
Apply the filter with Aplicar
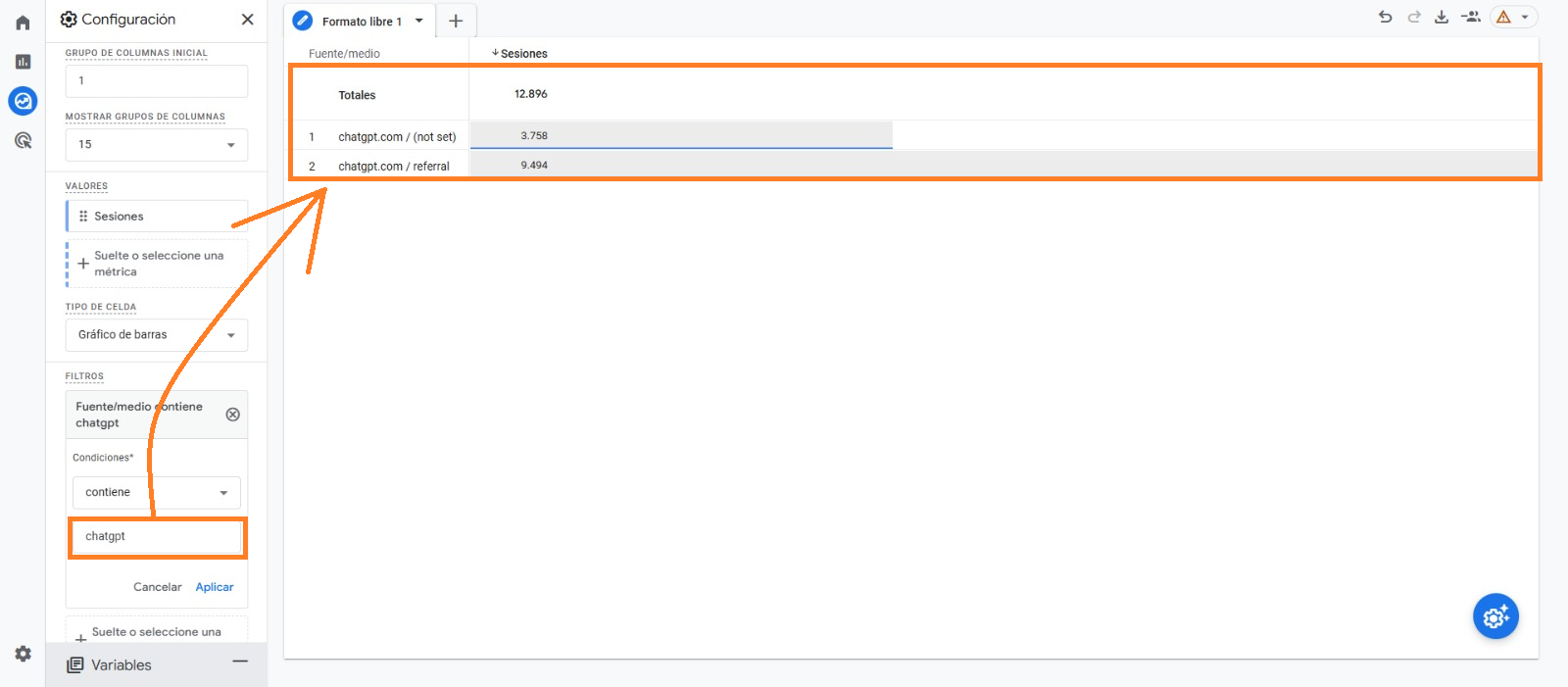(x=215, y=587)
